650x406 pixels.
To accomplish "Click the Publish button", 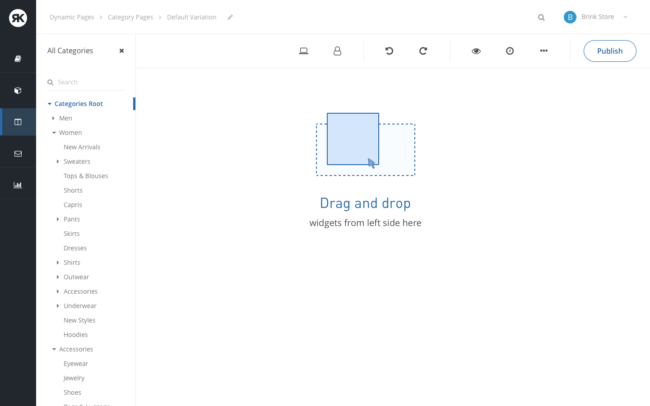I will tap(609, 51).
